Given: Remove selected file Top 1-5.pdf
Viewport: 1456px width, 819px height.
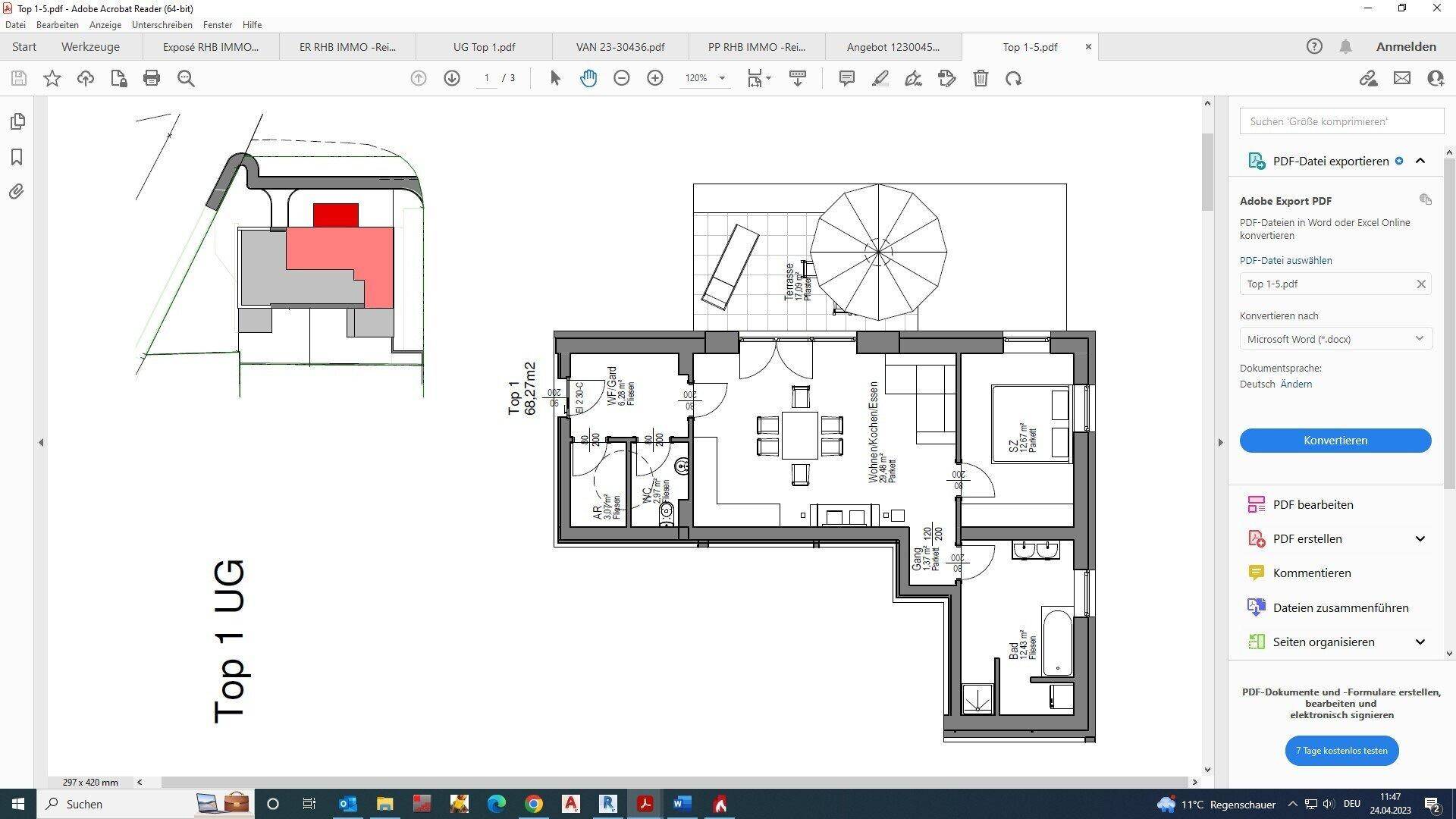Looking at the screenshot, I should click(x=1421, y=284).
